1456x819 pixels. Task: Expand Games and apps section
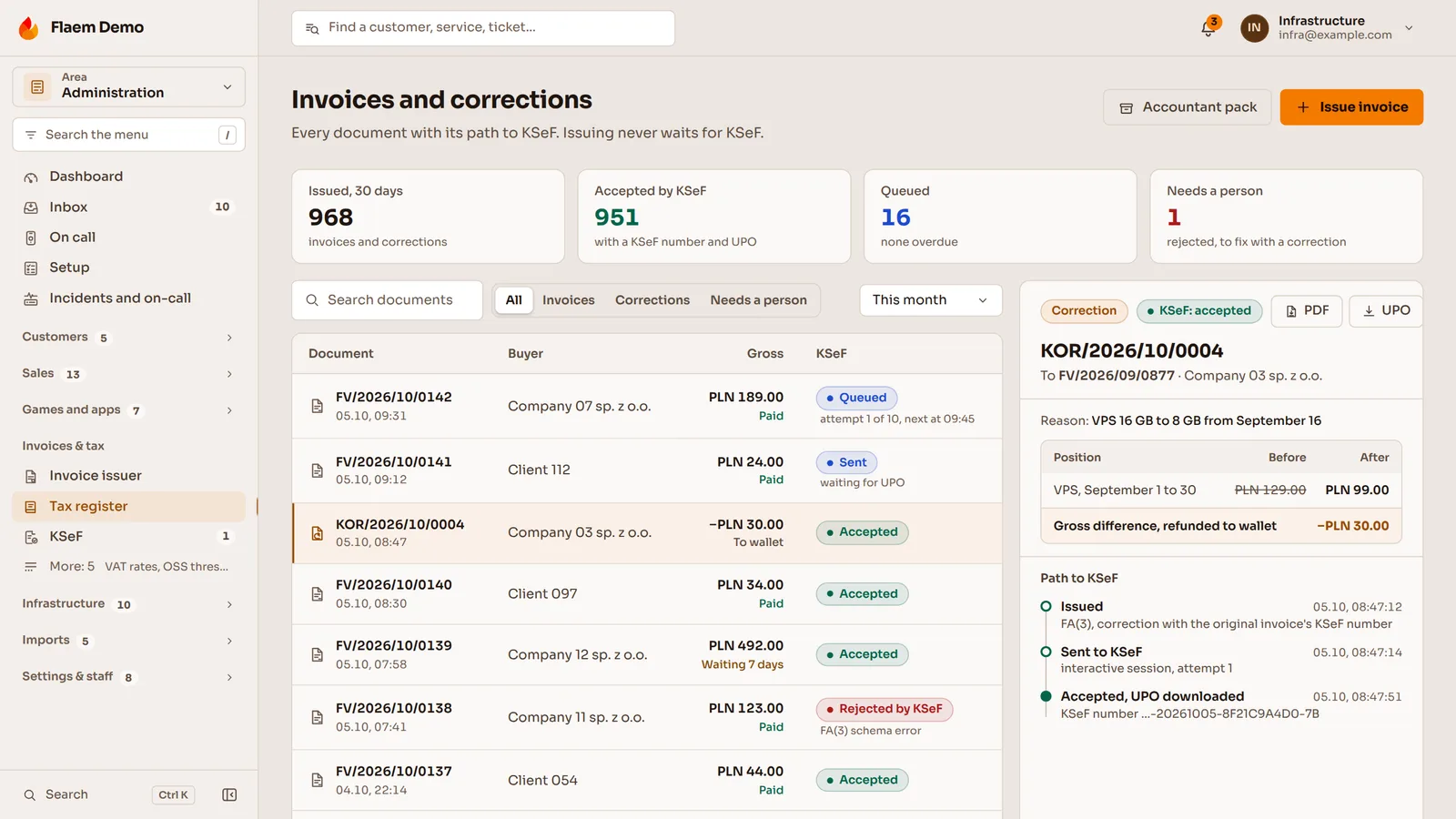point(128,410)
